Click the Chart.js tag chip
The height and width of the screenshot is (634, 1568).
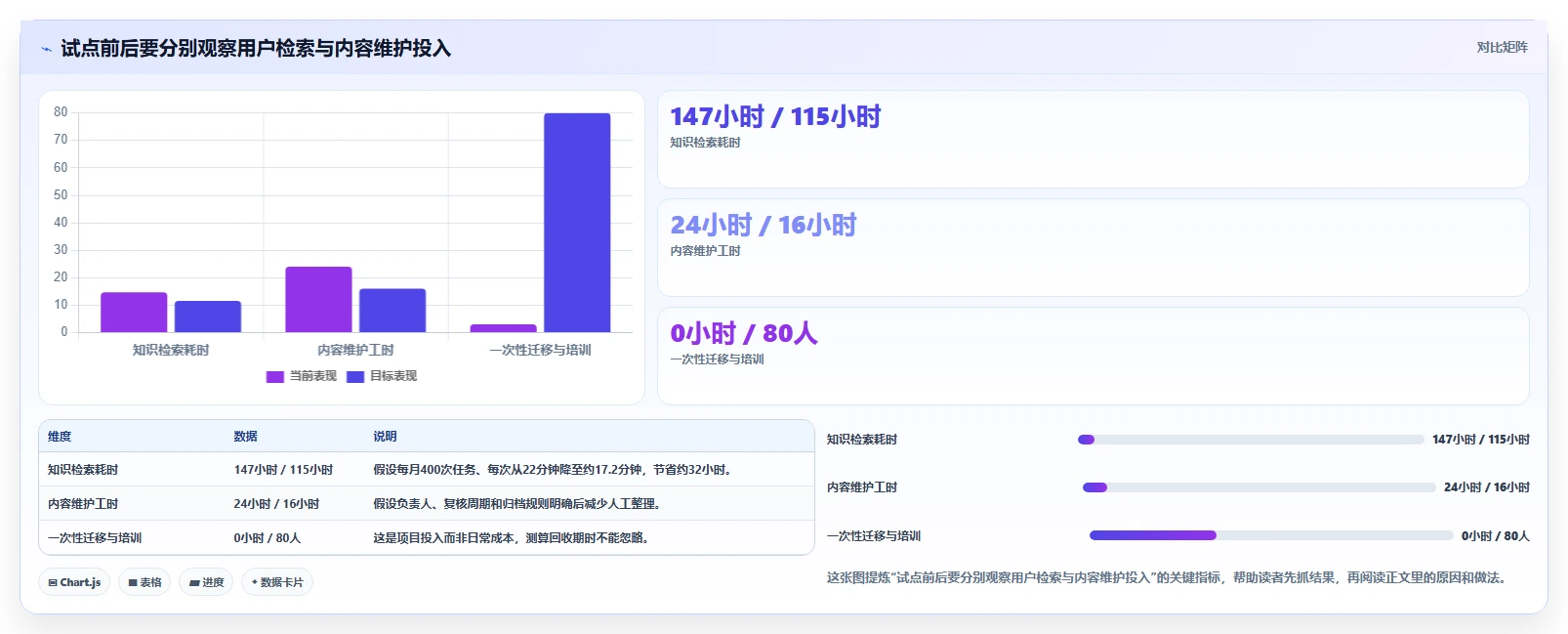pos(74,582)
